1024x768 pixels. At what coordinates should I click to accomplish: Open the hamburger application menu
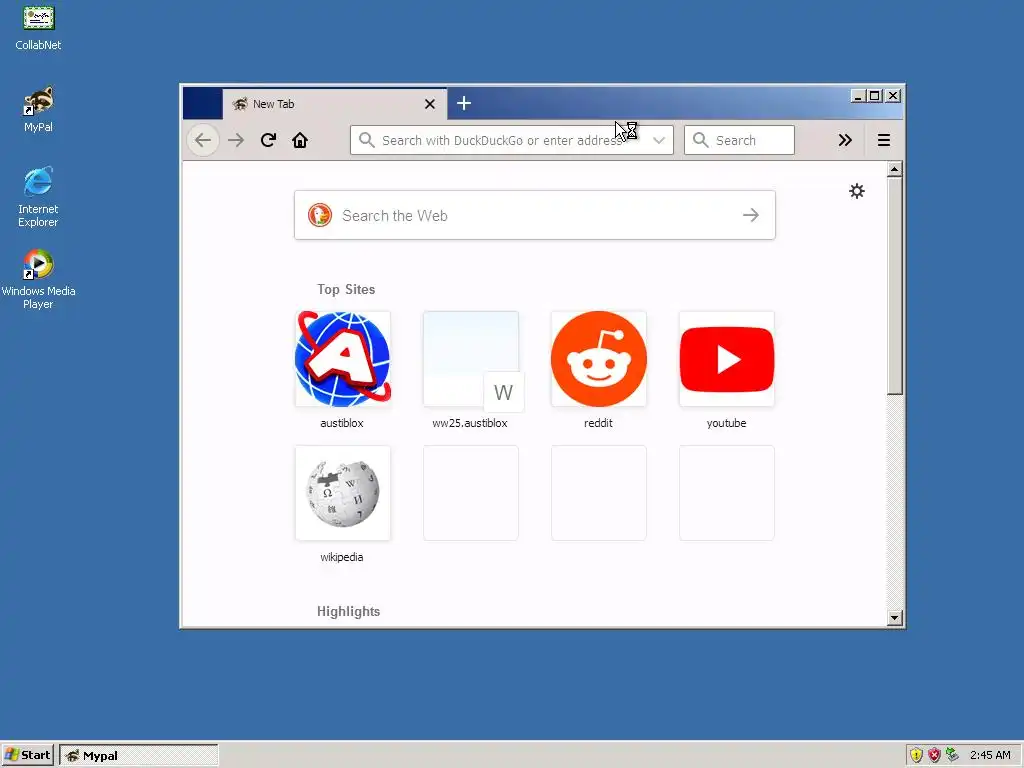click(x=884, y=140)
